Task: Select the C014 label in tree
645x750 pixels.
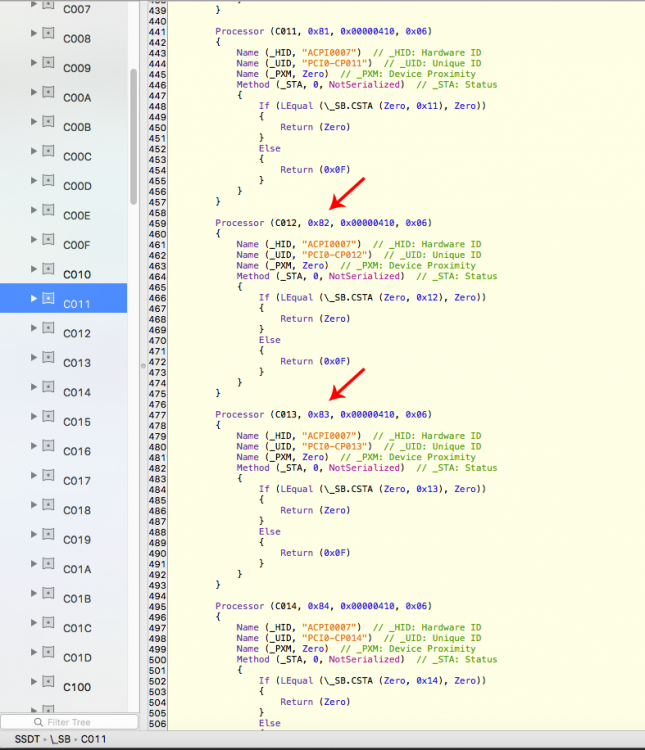Action: 77,393
